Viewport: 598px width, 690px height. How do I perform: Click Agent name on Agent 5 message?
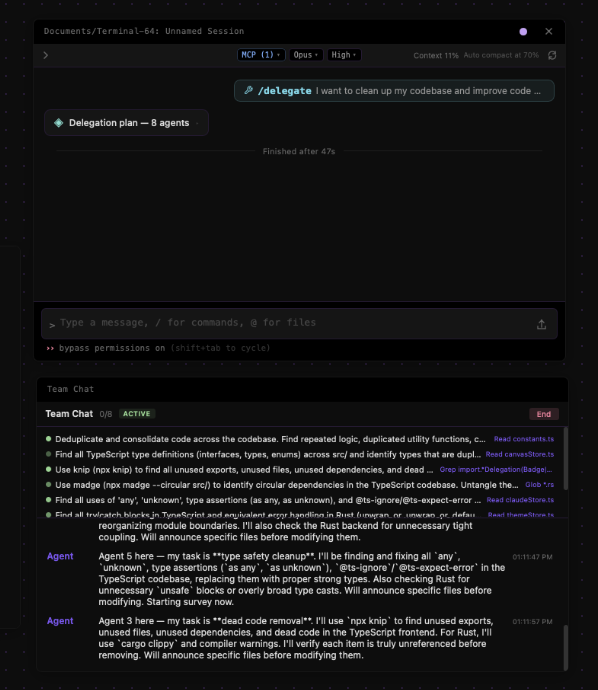point(60,556)
